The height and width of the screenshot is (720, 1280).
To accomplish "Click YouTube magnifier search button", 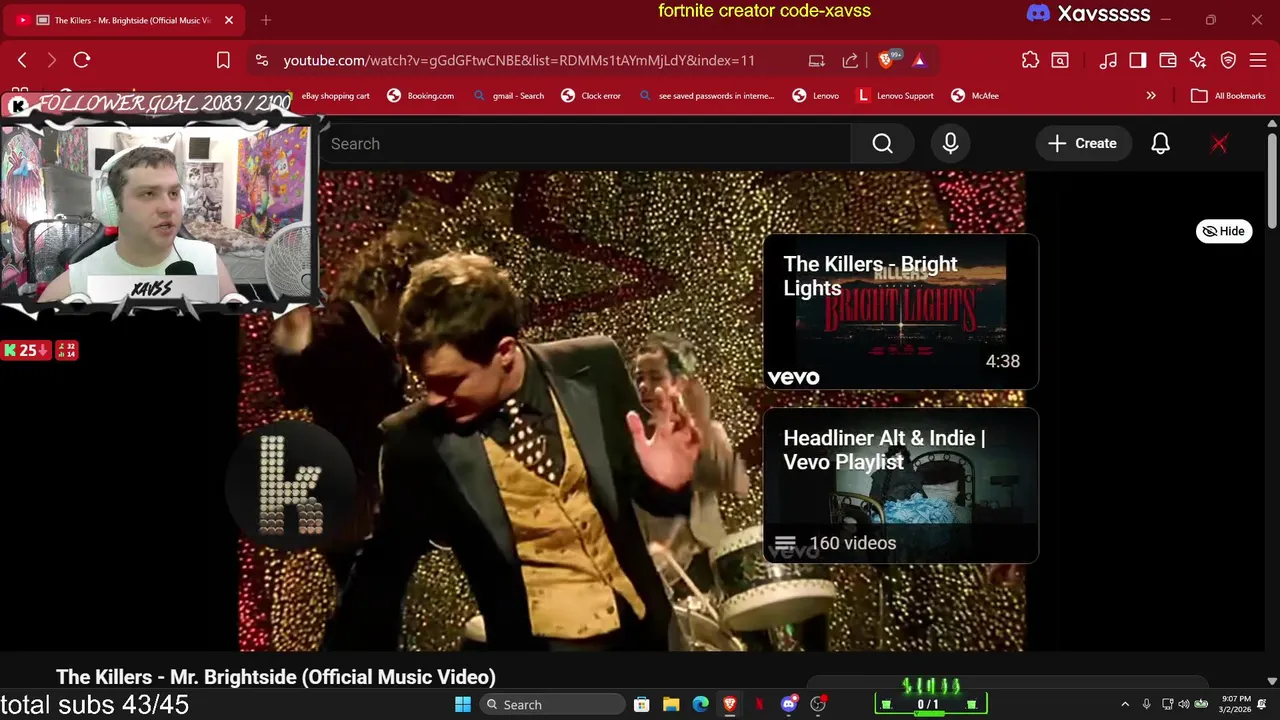I will pos(882,144).
